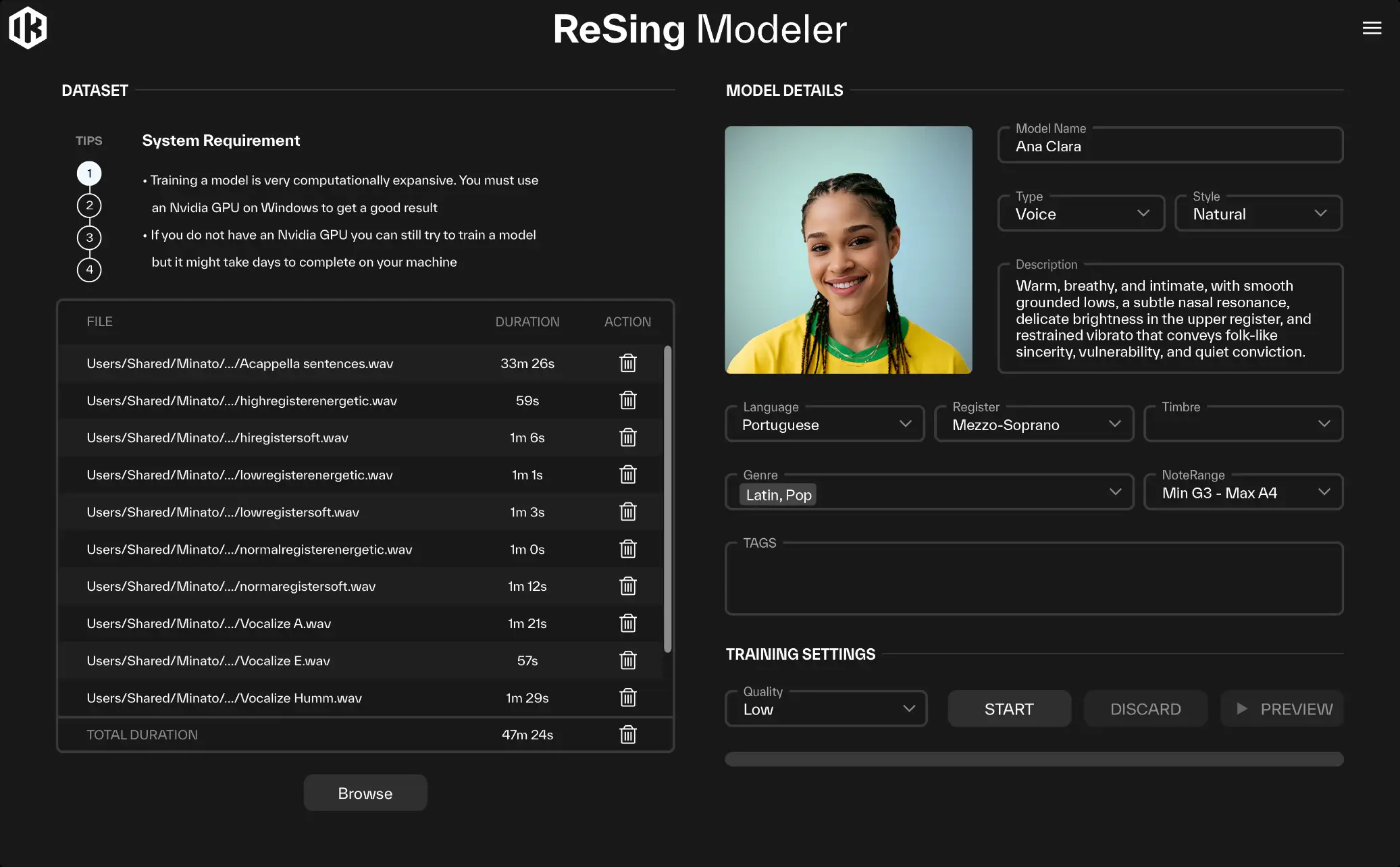Screen dimensions: 1400x867
Task: Click the ReSing hexagon logo icon
Action: point(28,28)
